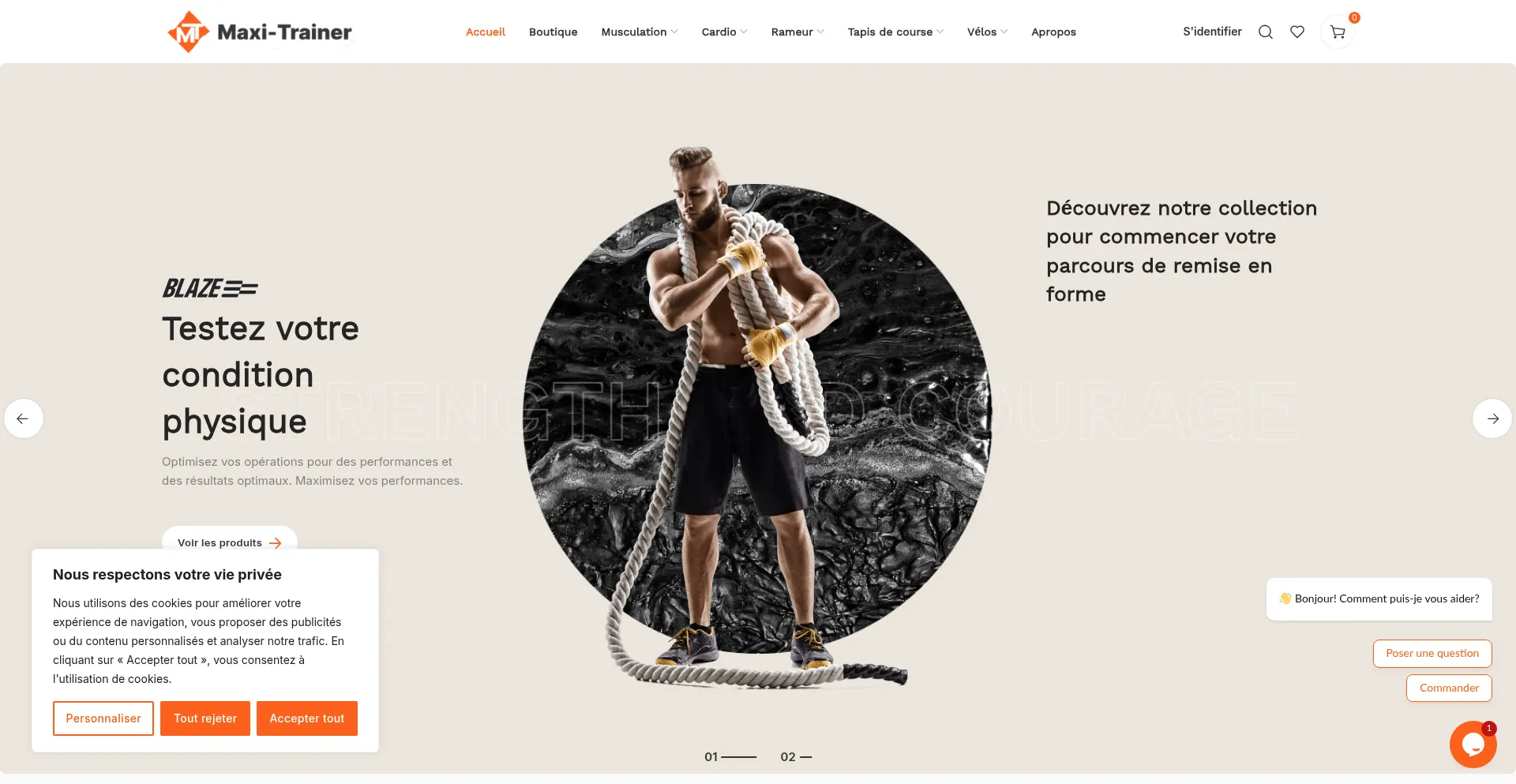1516x784 pixels.
Task: Click the Tout rejeter button
Action: pos(205,718)
